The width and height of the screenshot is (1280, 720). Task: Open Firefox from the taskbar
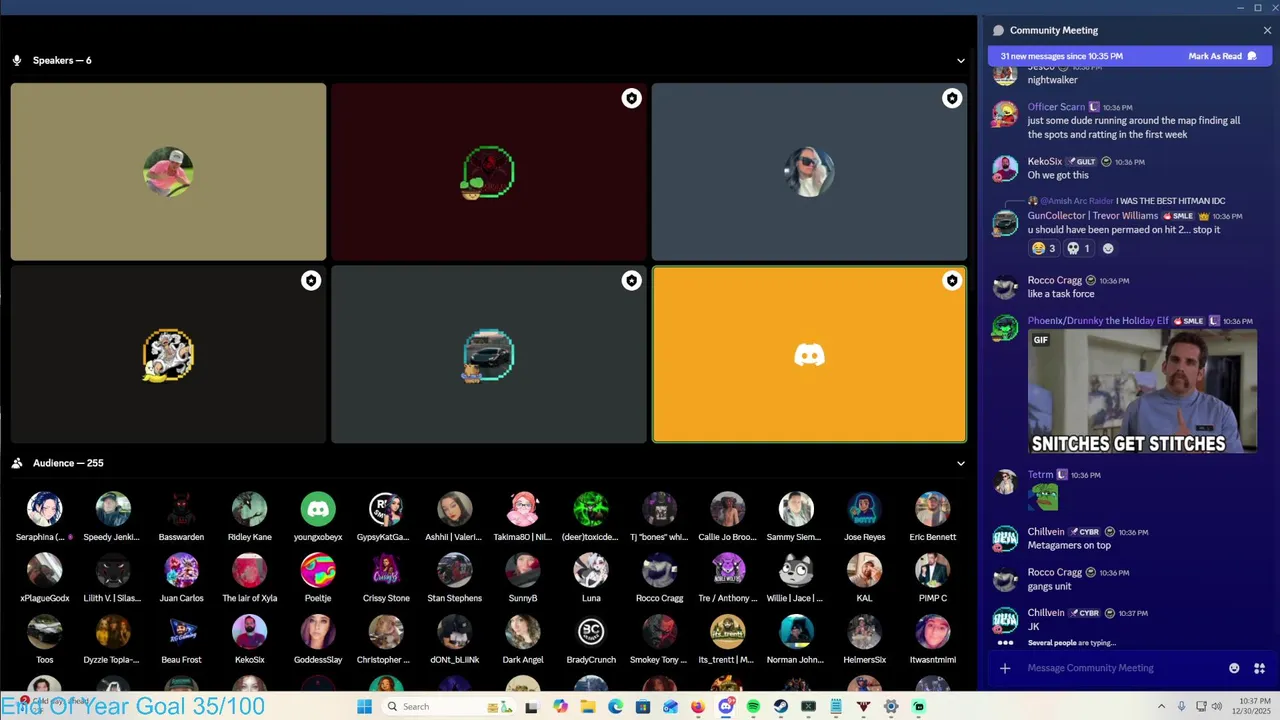tap(698, 706)
